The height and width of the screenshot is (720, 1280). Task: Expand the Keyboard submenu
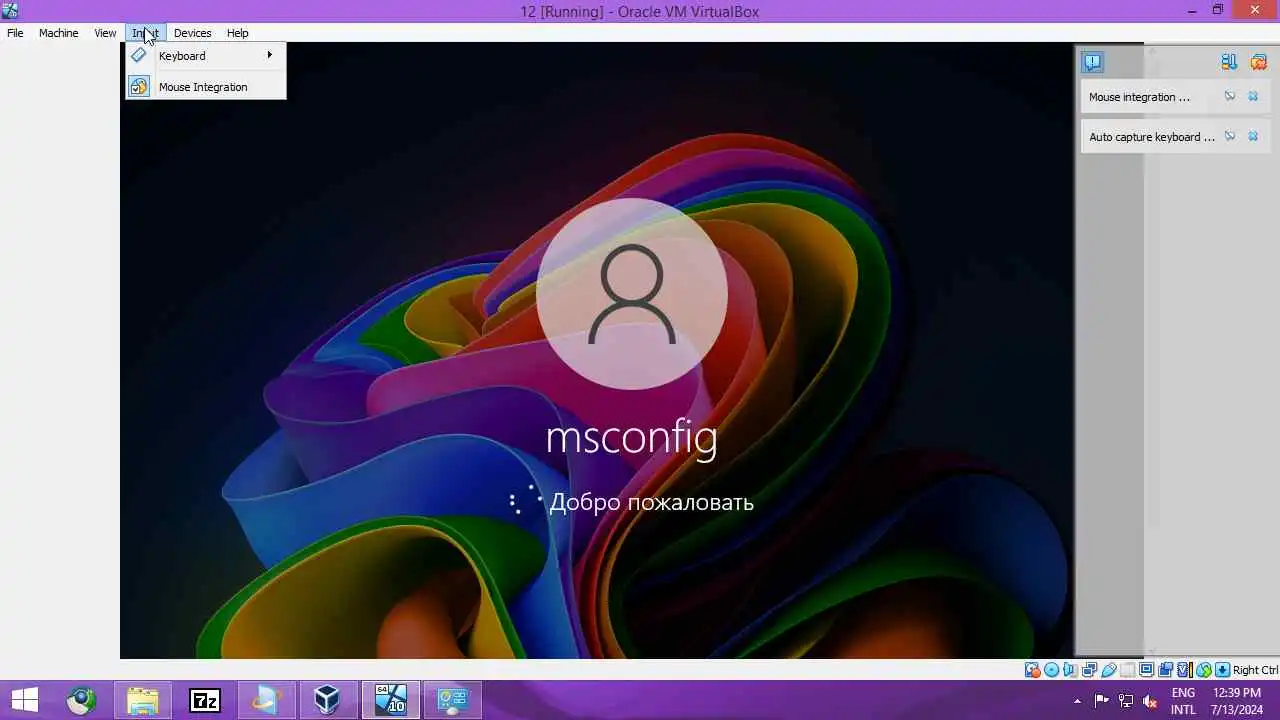[206, 56]
